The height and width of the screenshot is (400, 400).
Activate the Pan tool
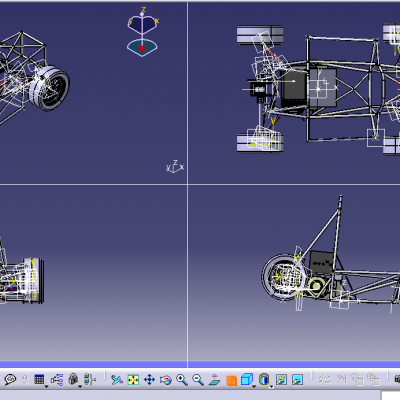coord(149,380)
